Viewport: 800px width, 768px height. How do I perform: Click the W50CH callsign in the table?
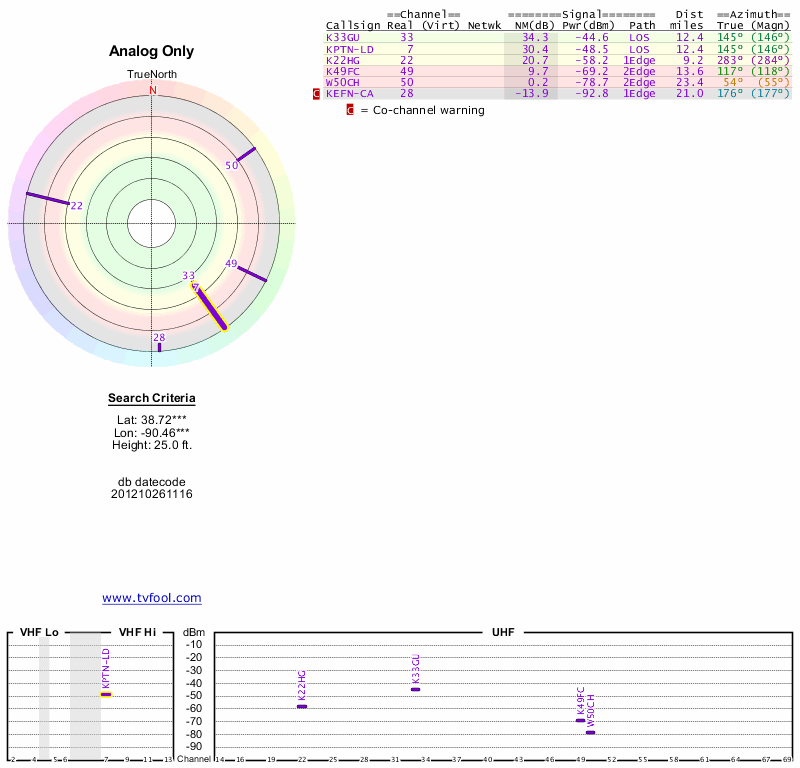click(x=342, y=83)
